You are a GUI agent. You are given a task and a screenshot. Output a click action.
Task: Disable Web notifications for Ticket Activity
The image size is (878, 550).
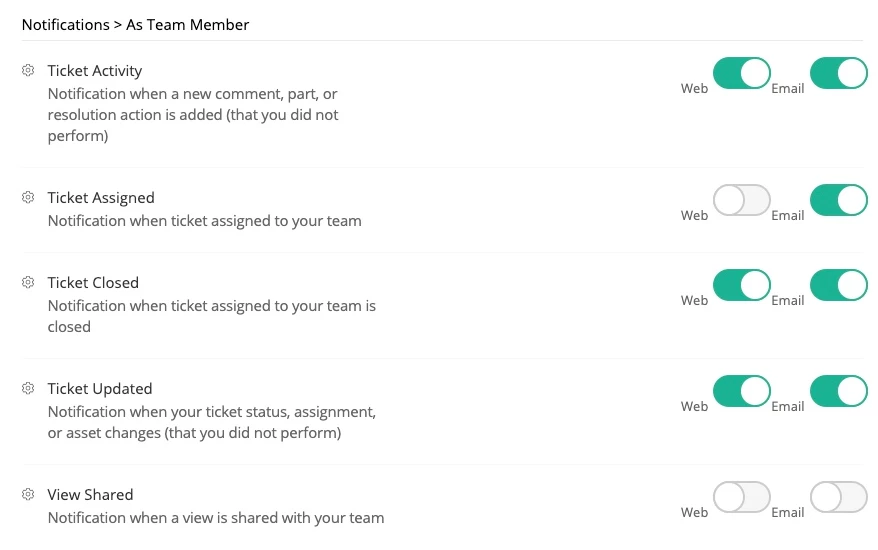[741, 73]
